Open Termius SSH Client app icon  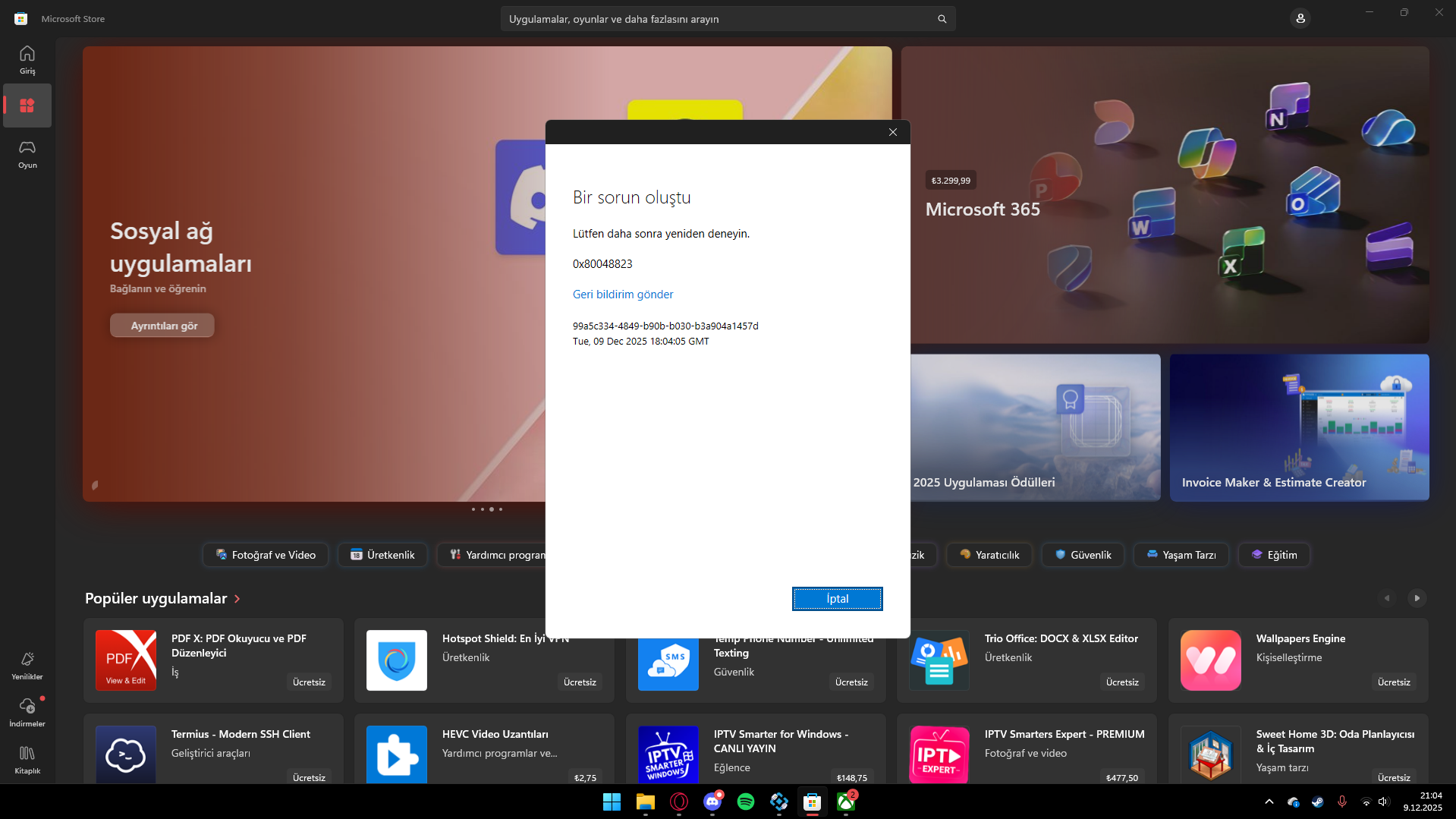126,755
